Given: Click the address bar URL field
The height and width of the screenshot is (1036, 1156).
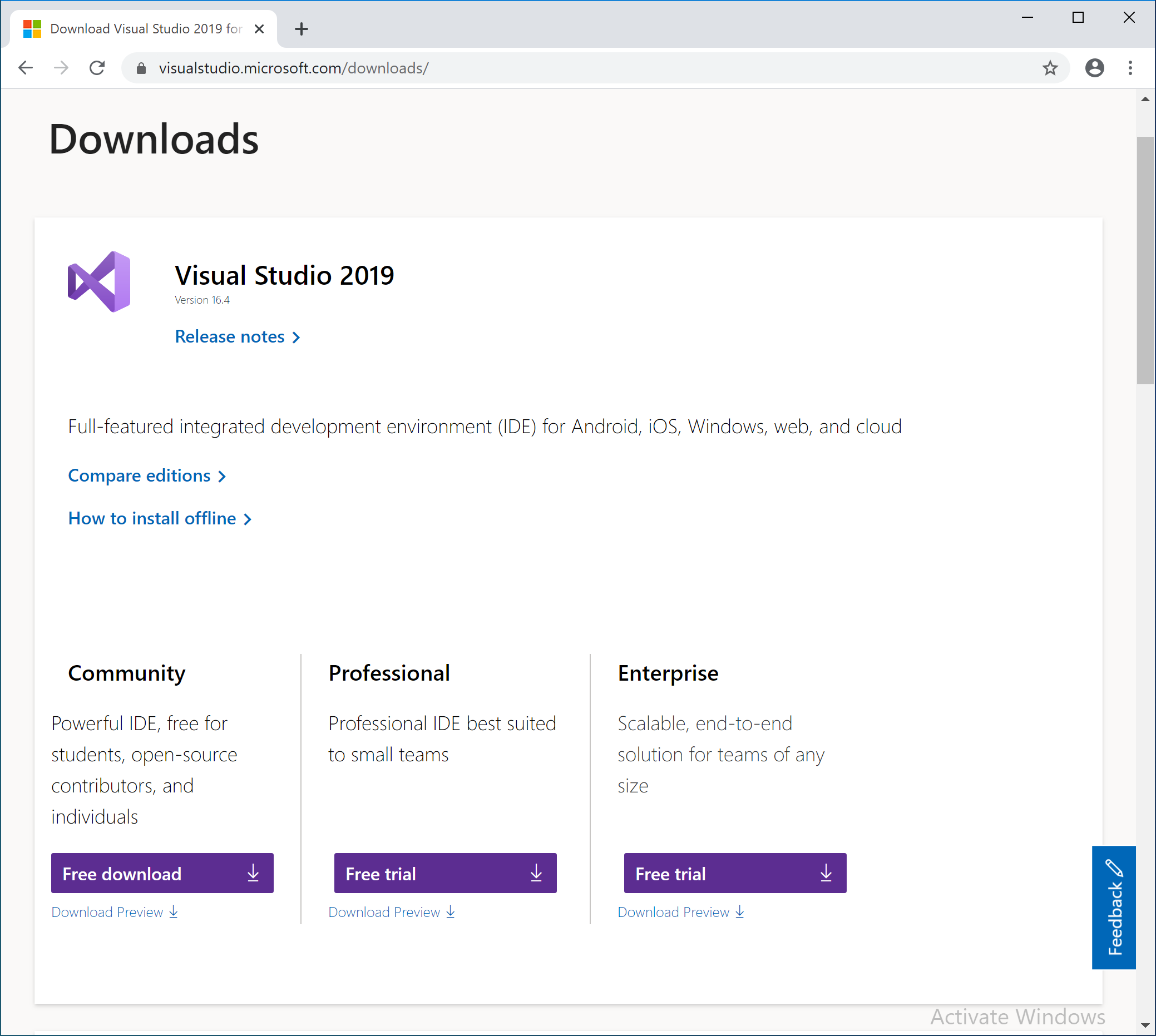Looking at the screenshot, I should click(570, 68).
